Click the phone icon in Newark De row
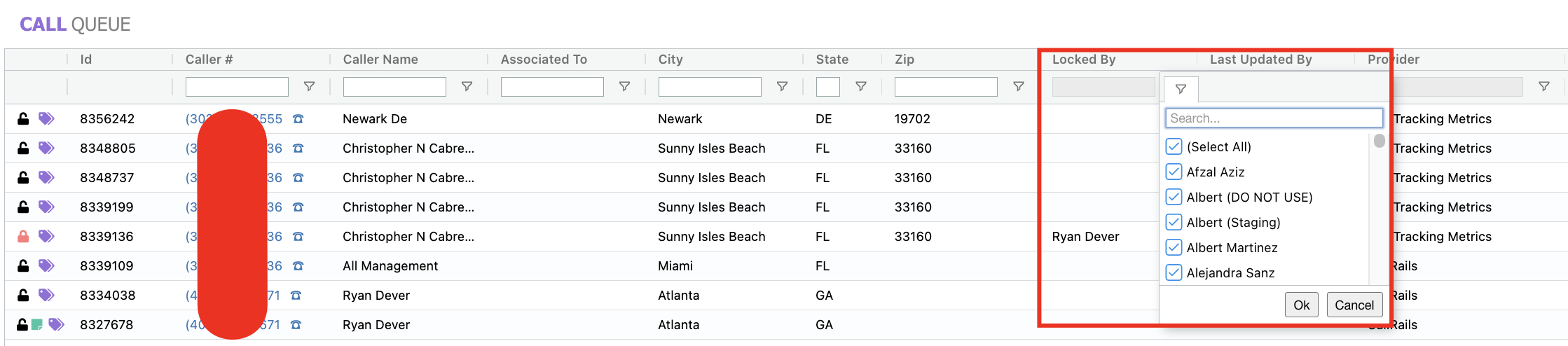 [298, 119]
